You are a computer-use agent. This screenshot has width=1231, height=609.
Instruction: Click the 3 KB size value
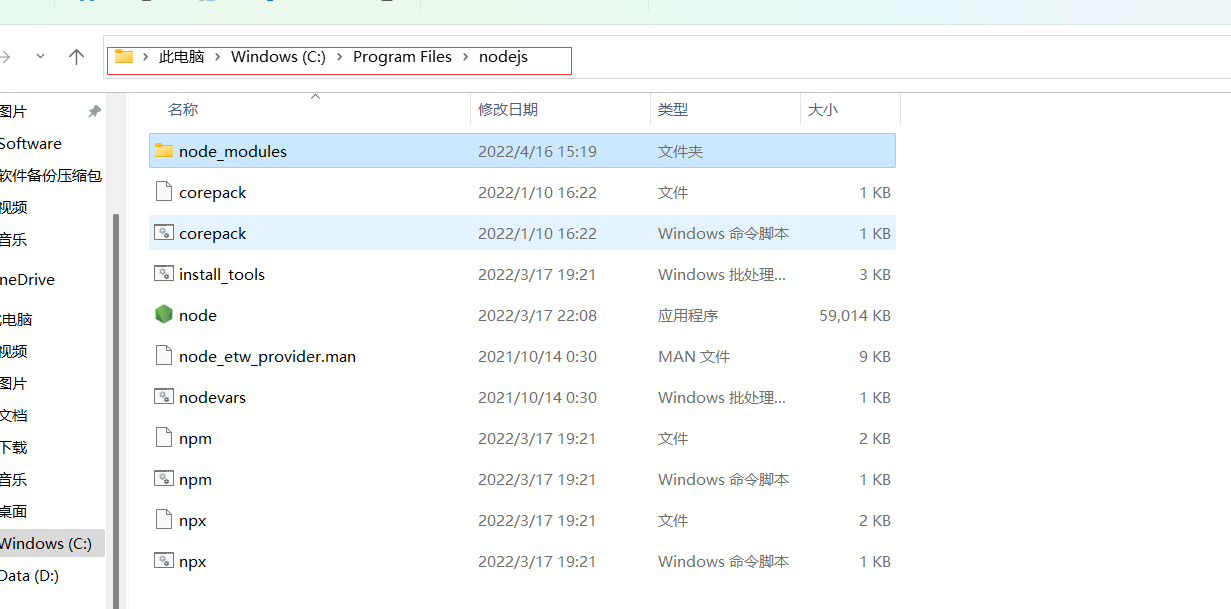click(875, 274)
